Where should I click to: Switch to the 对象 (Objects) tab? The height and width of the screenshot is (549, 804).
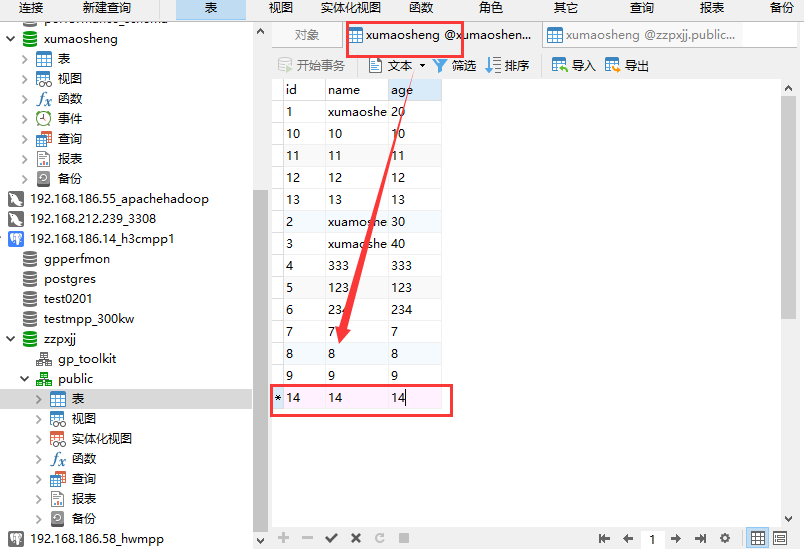[x=307, y=35]
